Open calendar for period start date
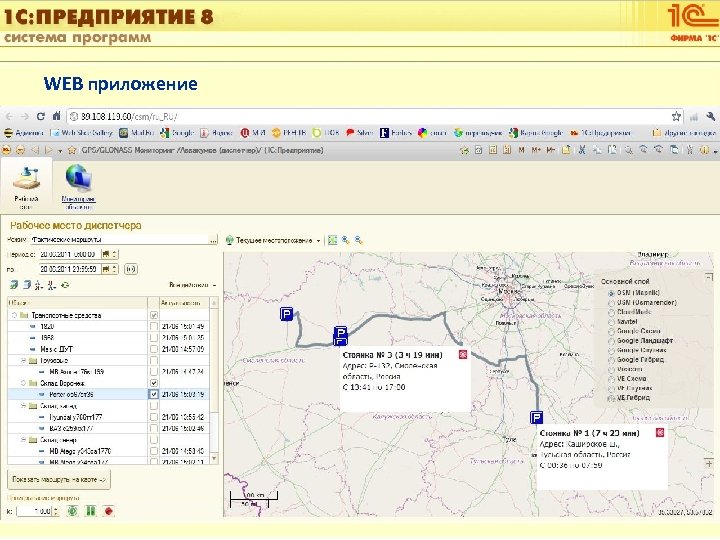 pyautogui.click(x=106, y=254)
